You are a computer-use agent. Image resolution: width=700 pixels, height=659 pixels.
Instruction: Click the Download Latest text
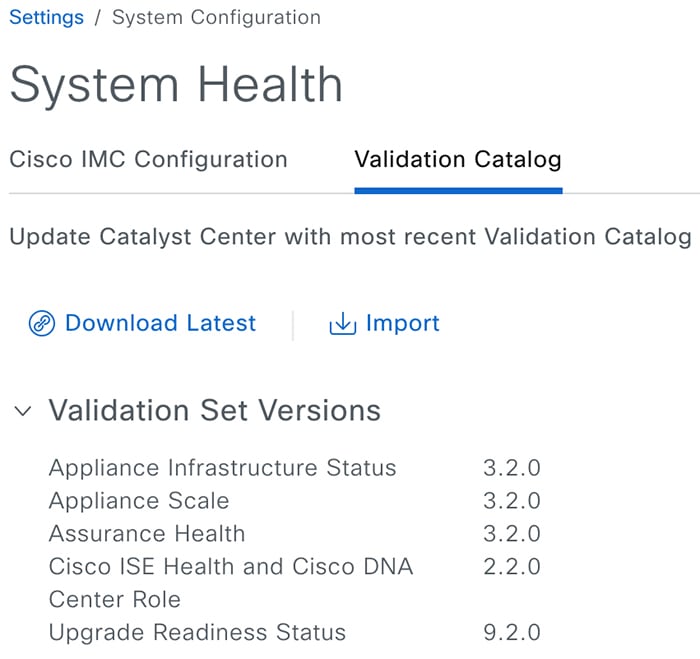(161, 323)
